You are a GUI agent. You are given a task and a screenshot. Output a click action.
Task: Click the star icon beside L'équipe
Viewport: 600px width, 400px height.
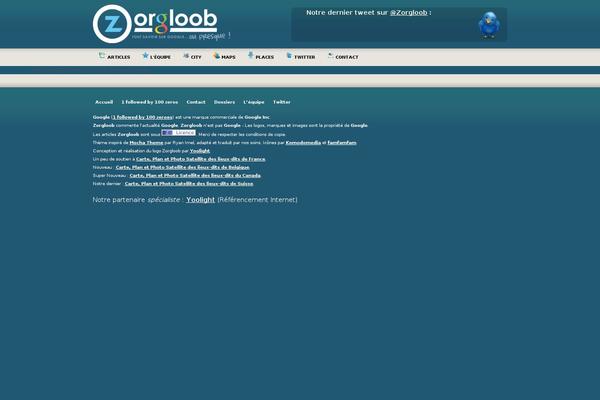tap(145, 56)
